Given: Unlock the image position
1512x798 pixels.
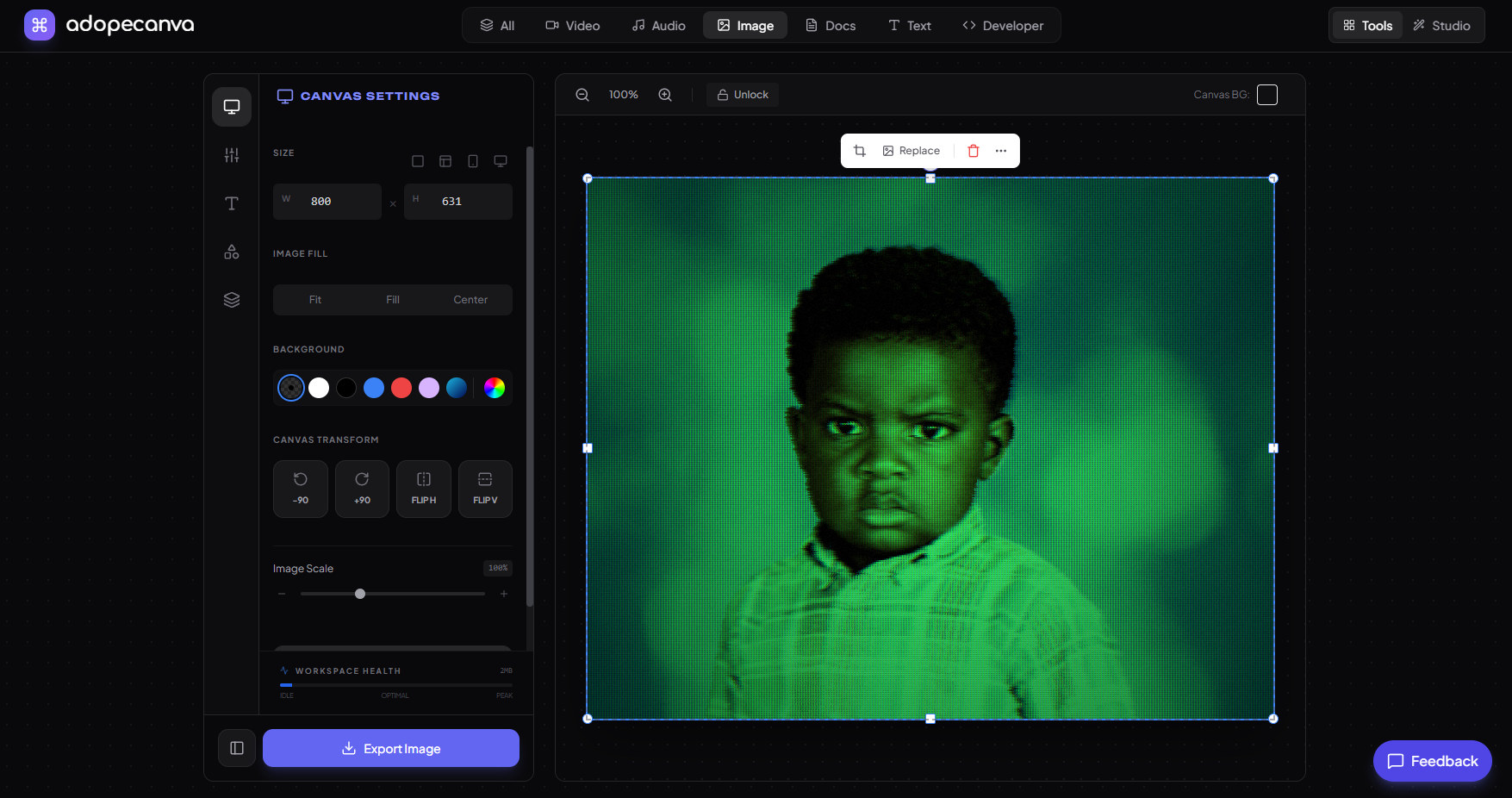Looking at the screenshot, I should [742, 95].
